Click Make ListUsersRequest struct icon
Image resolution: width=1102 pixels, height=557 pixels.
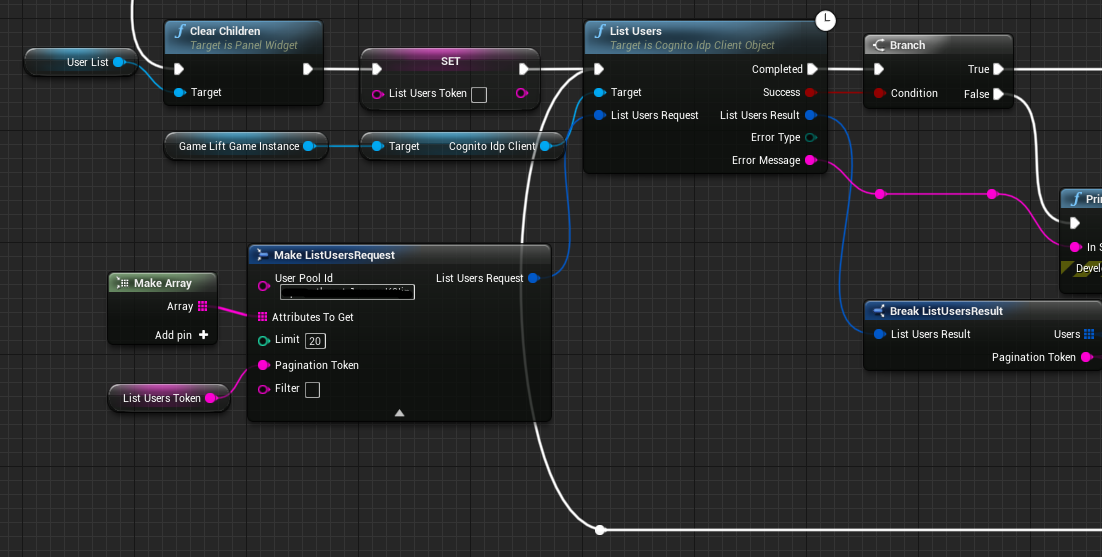point(262,255)
